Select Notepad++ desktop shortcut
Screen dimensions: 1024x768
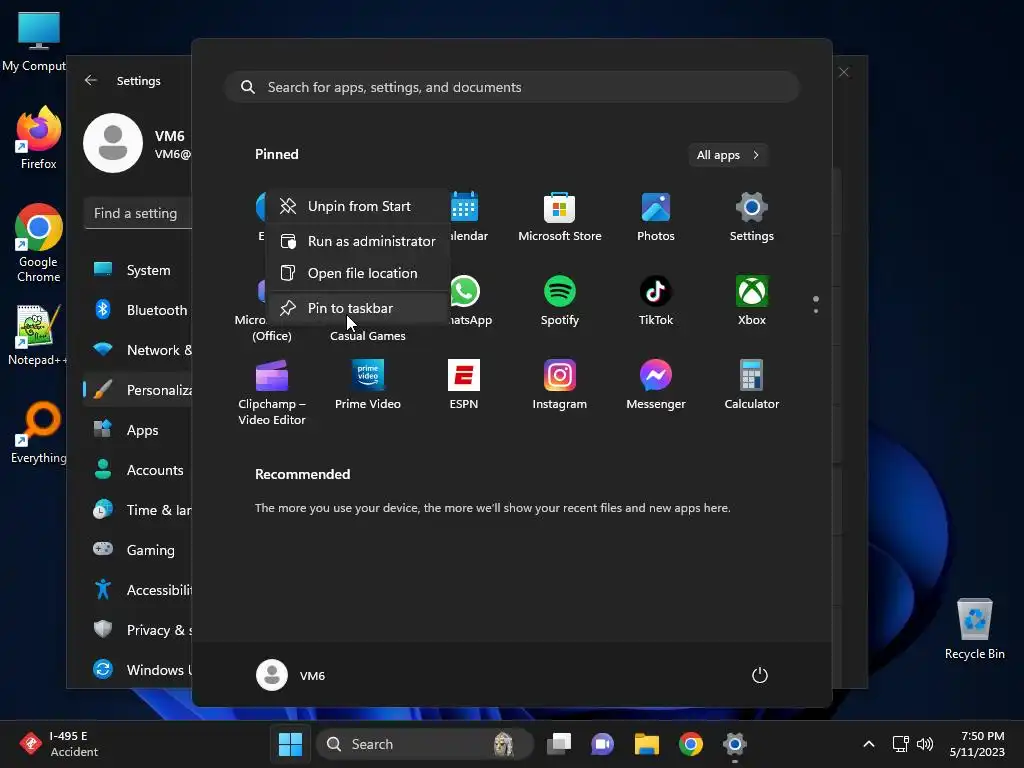(x=36, y=335)
